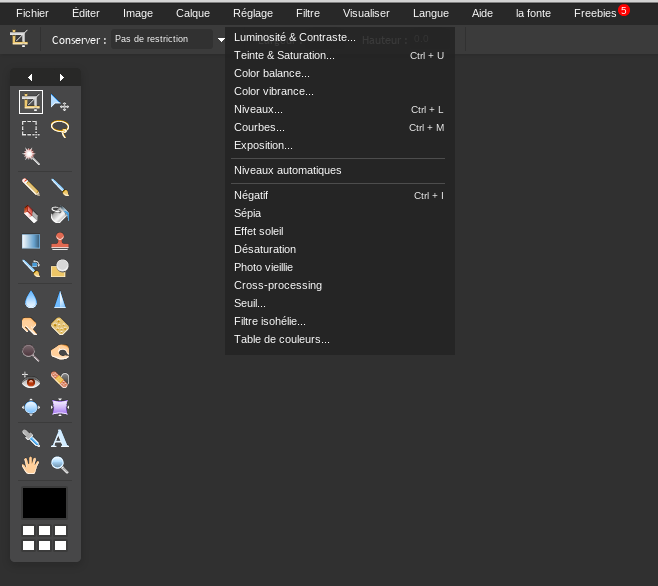Select the Sponge tool
658x586 pixels.
pyautogui.click(x=60, y=327)
